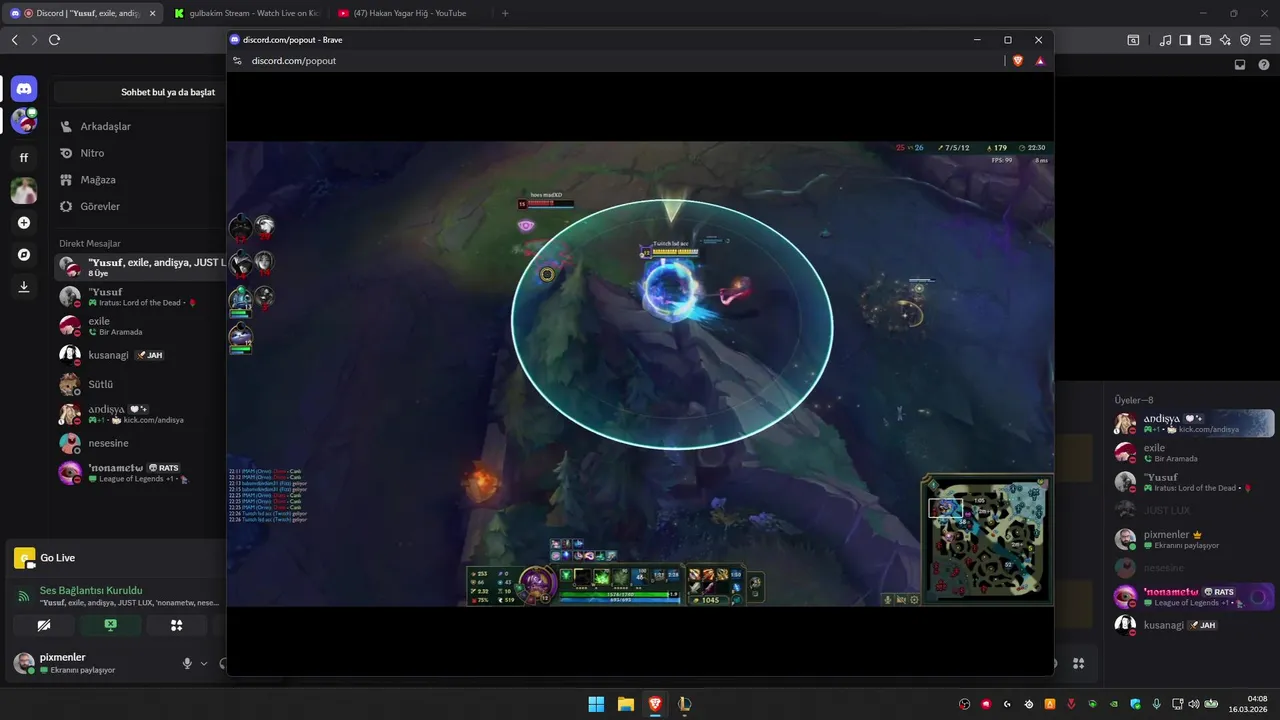Open Mağaza shop page
The image size is (1280, 720).
(140, 180)
